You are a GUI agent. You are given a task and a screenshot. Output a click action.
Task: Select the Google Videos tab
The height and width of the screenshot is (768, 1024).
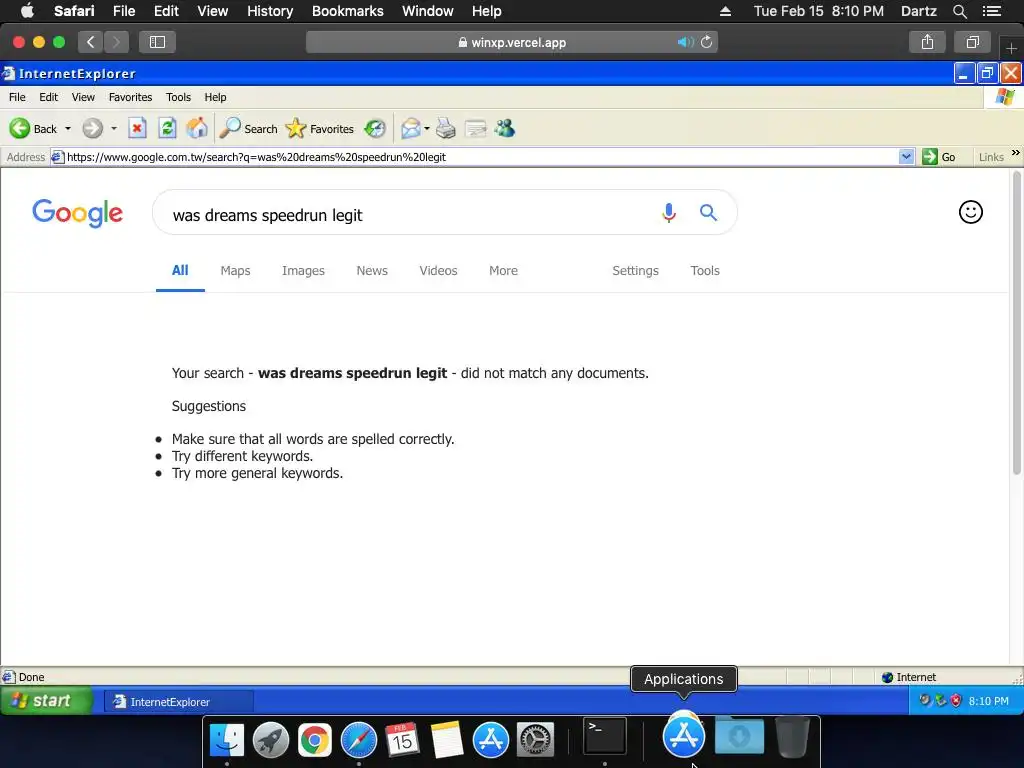(438, 270)
